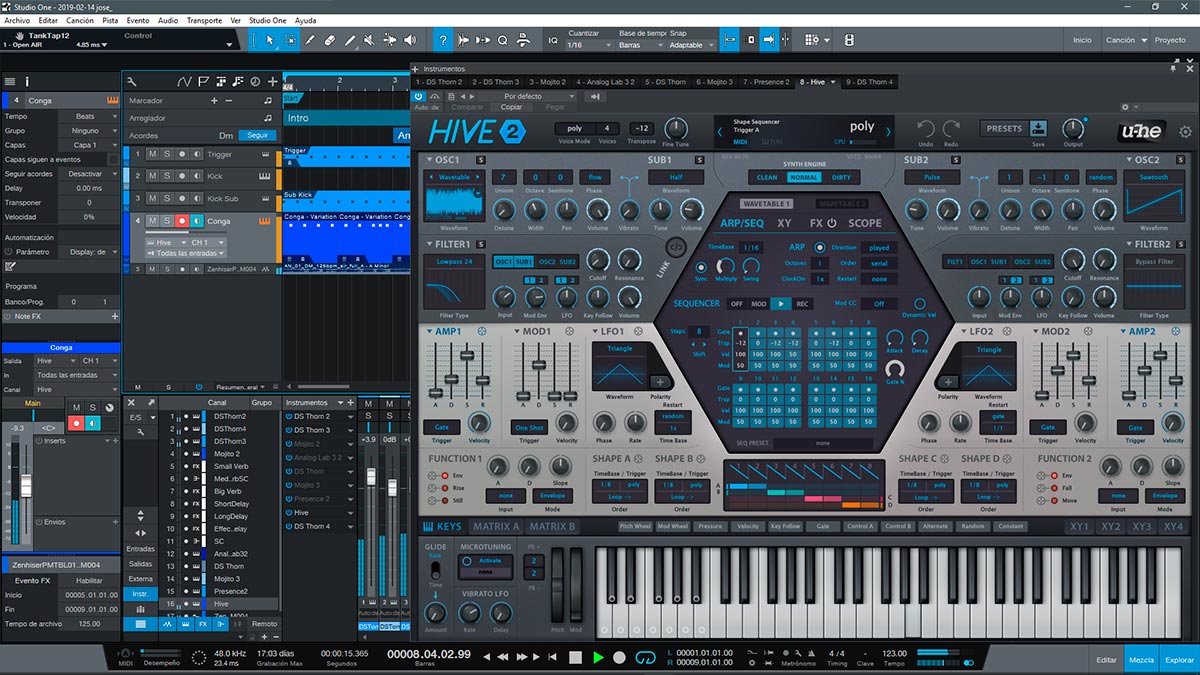Open the Hive settings gear icon

tap(1185, 131)
